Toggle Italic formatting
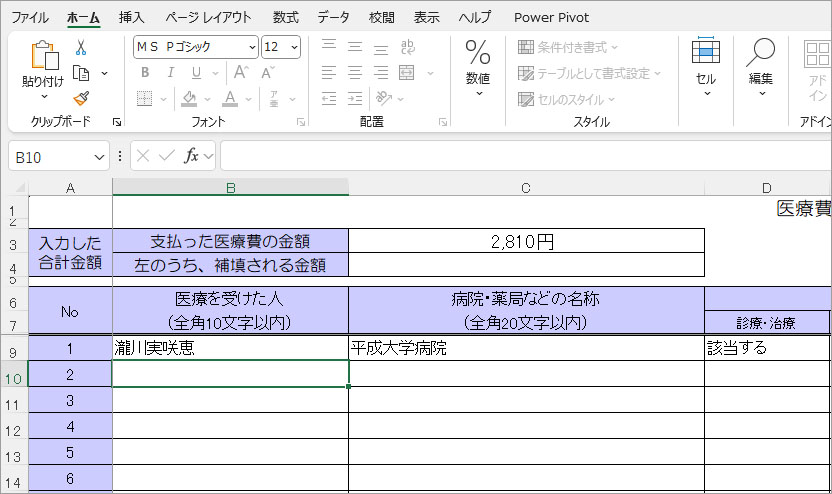The height and width of the screenshot is (494, 832). 170,73
